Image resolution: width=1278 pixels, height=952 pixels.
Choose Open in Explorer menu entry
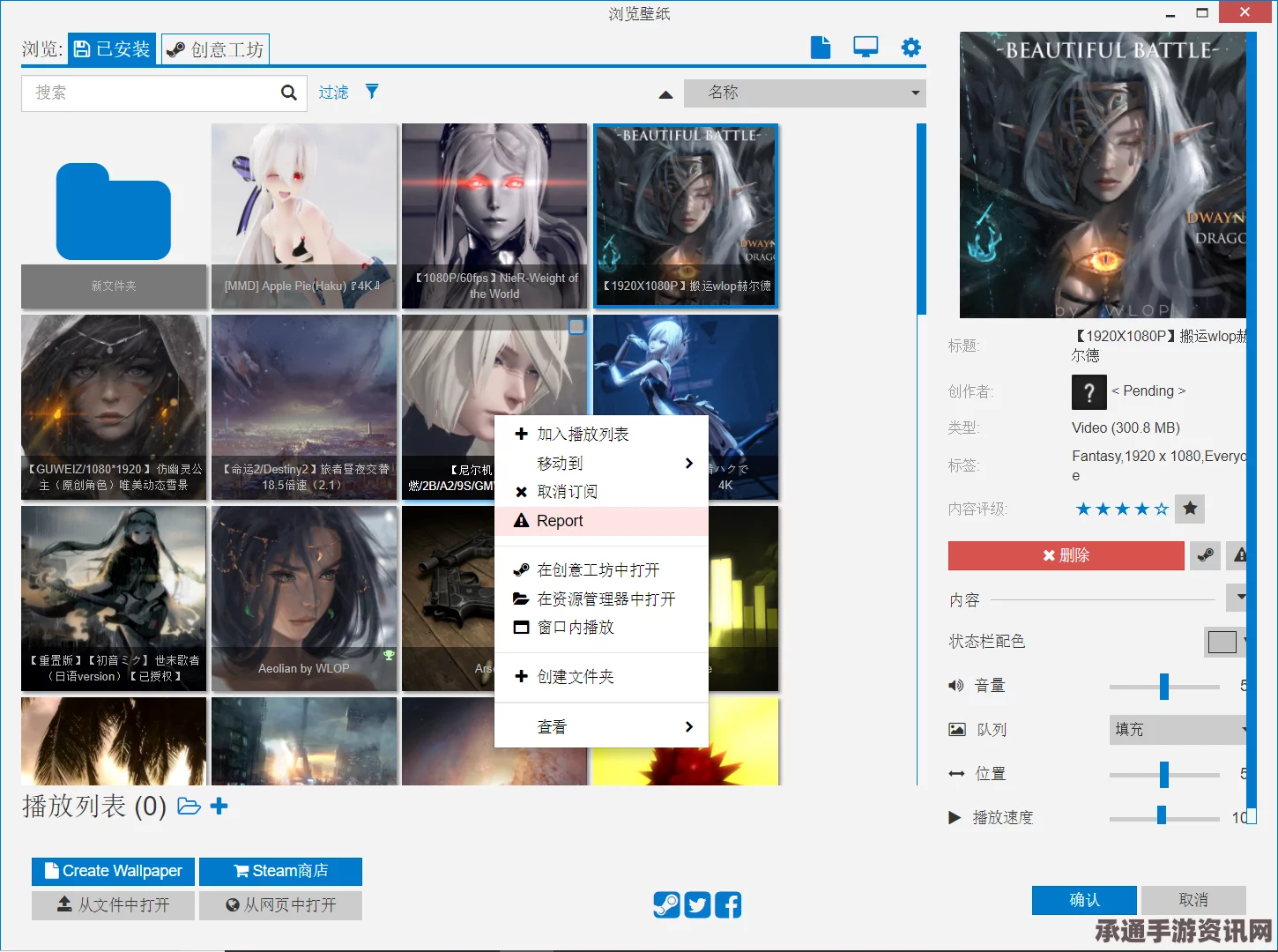point(601,599)
